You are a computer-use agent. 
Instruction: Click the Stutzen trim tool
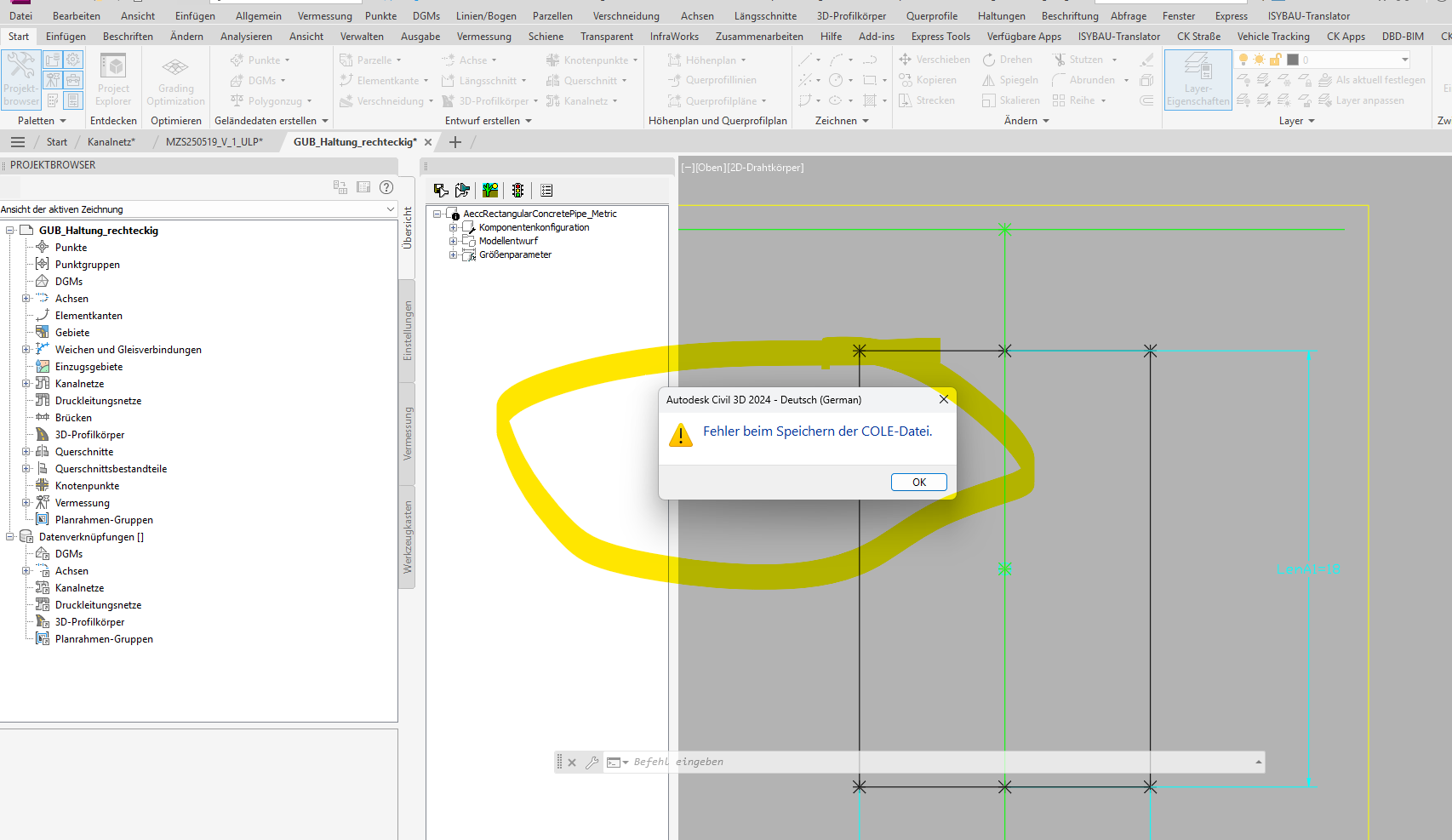pos(1078,60)
